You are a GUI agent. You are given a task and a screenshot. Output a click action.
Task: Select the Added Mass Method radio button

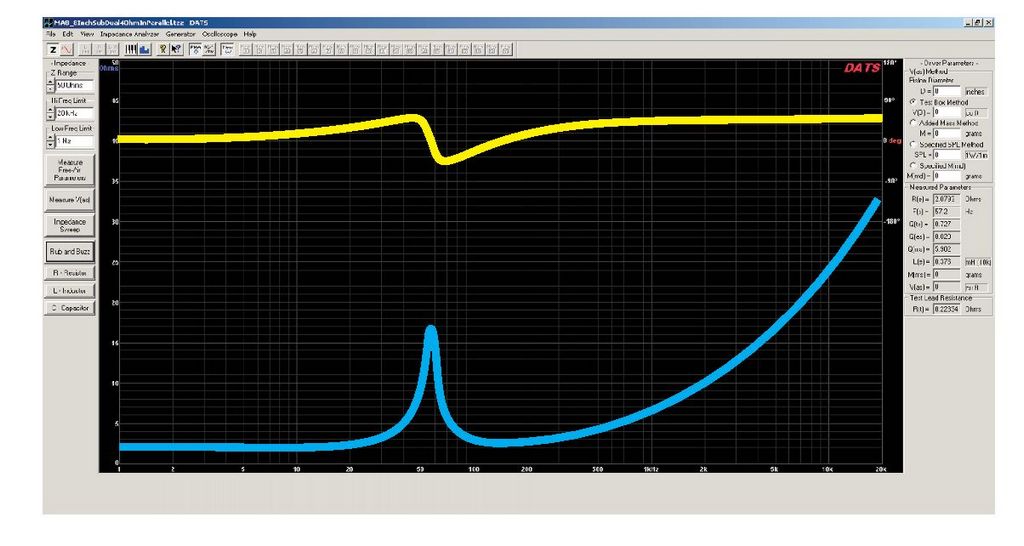pos(912,123)
